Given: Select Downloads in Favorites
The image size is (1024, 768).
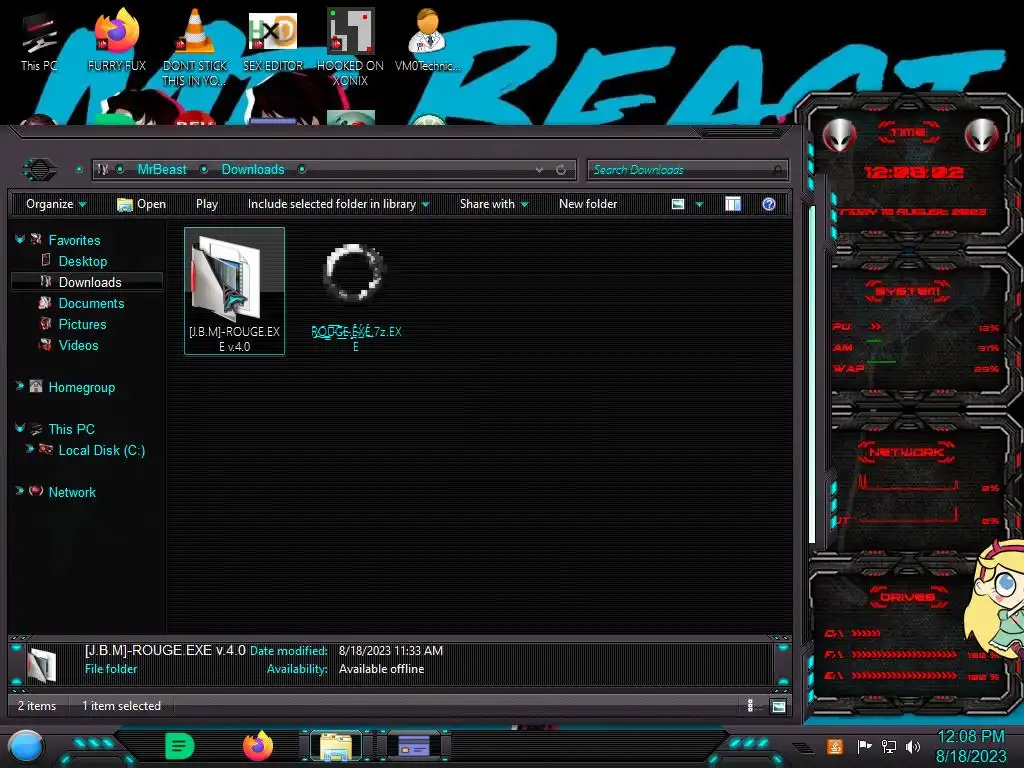Looking at the screenshot, I should (89, 282).
